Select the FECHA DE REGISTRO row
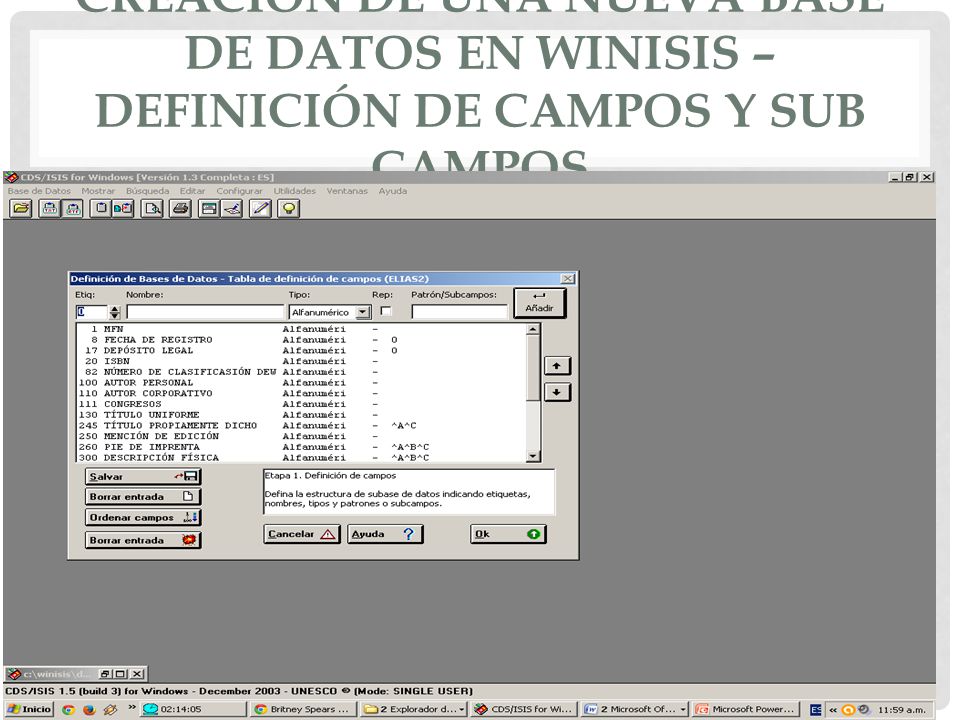Image resolution: width=960 pixels, height=720 pixels. 301,340
